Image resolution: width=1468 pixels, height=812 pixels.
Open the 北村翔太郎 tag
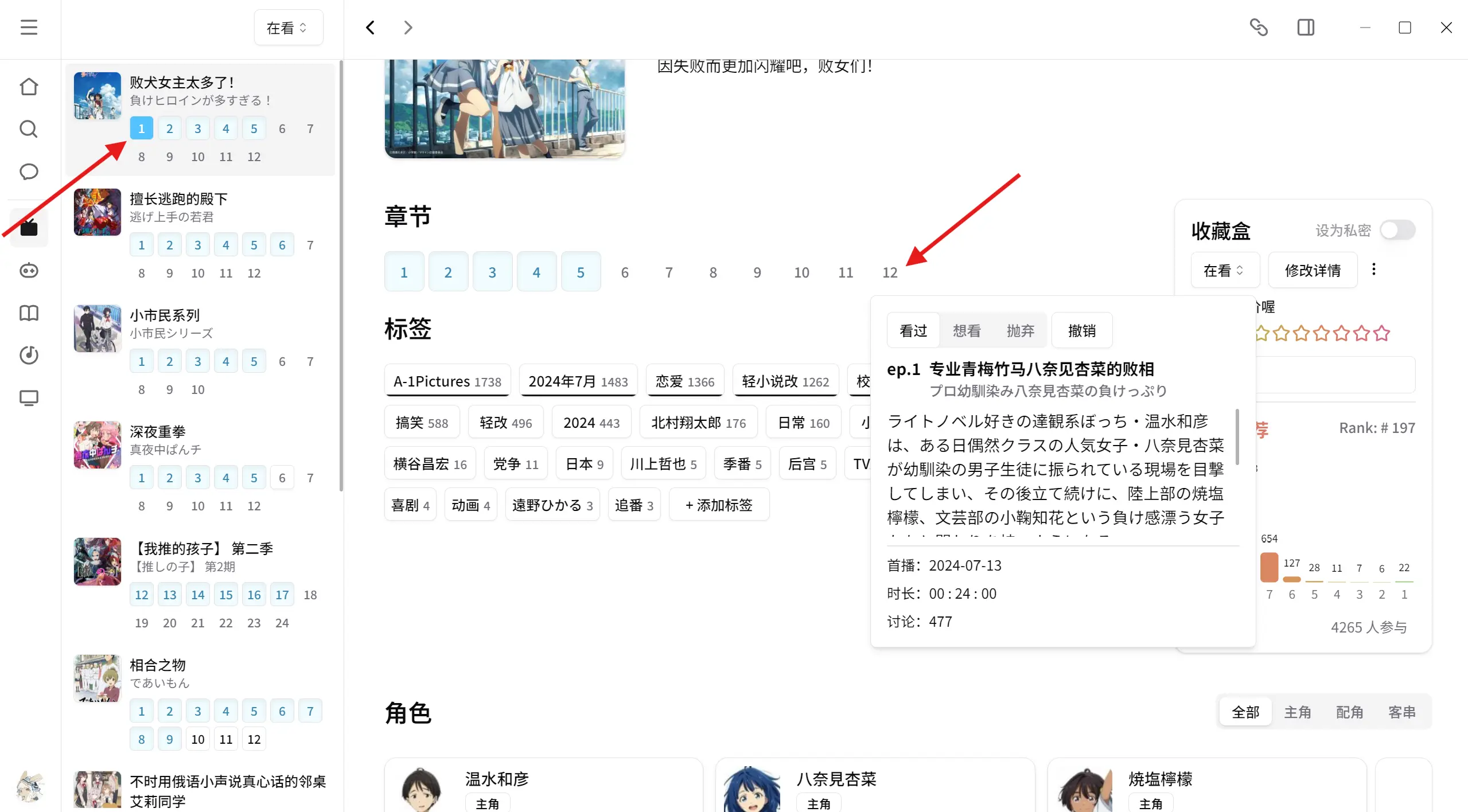click(x=698, y=422)
